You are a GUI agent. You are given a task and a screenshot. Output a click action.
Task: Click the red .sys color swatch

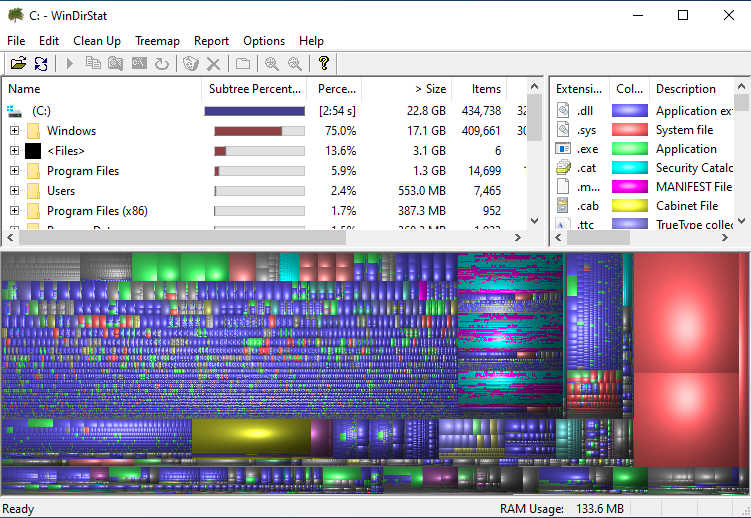[630, 130]
